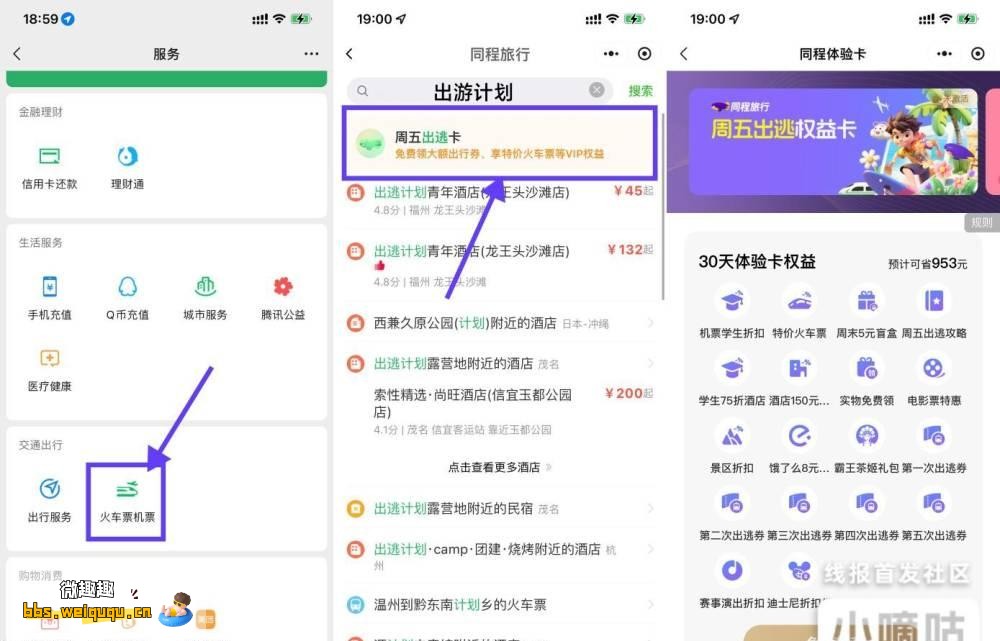1000x641 pixels.
Task: Open 城市服务 city services
Action: coord(205,297)
